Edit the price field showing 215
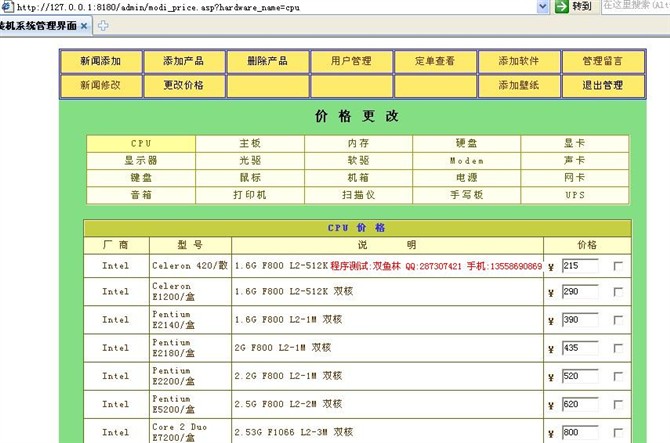The image size is (670, 443). (580, 266)
